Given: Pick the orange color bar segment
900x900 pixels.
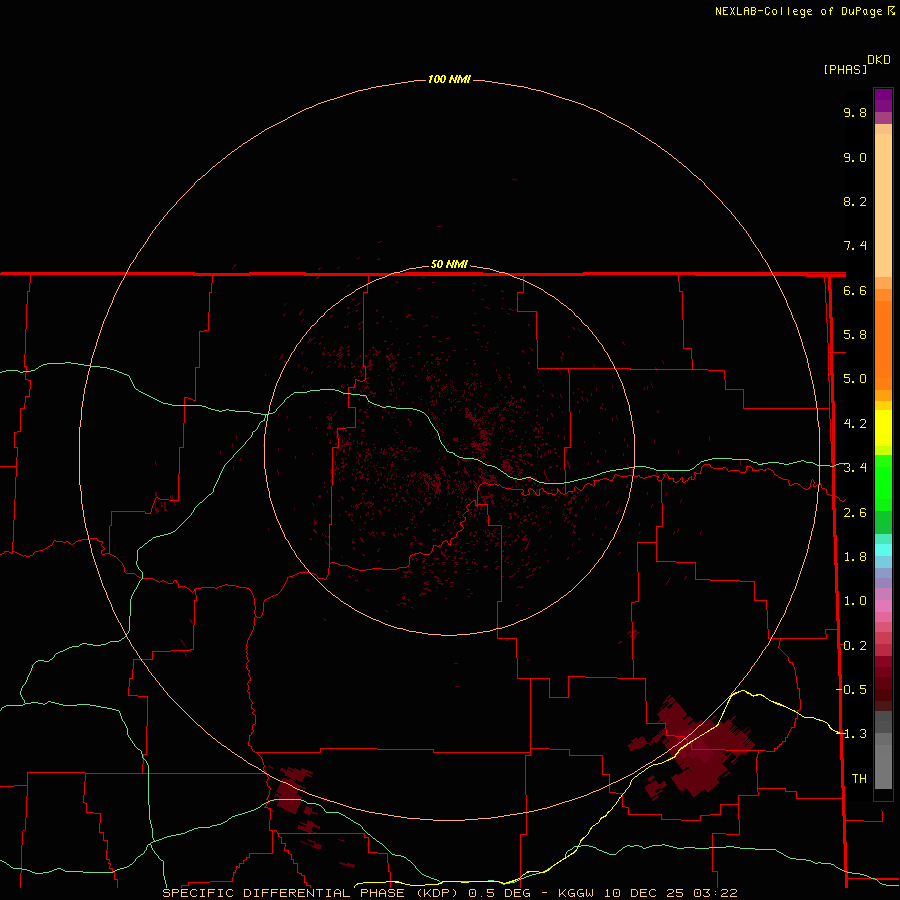Looking at the screenshot, I should (x=883, y=344).
